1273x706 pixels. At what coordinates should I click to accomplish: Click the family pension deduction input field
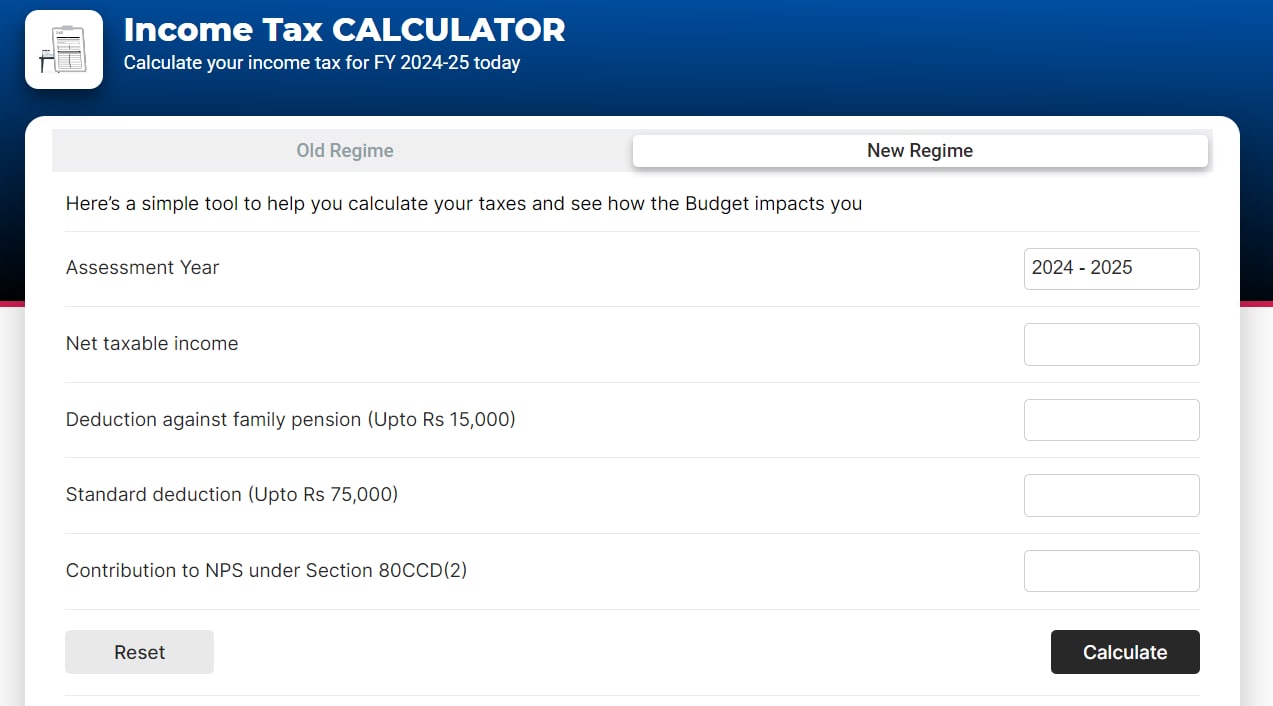point(1111,420)
